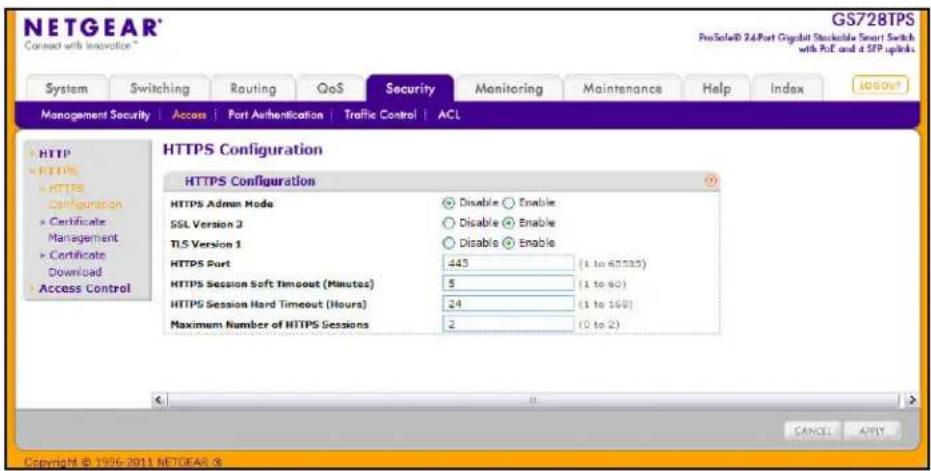Click the GS728TPS model name
This screenshot has width=931, height=471.
coord(871,20)
